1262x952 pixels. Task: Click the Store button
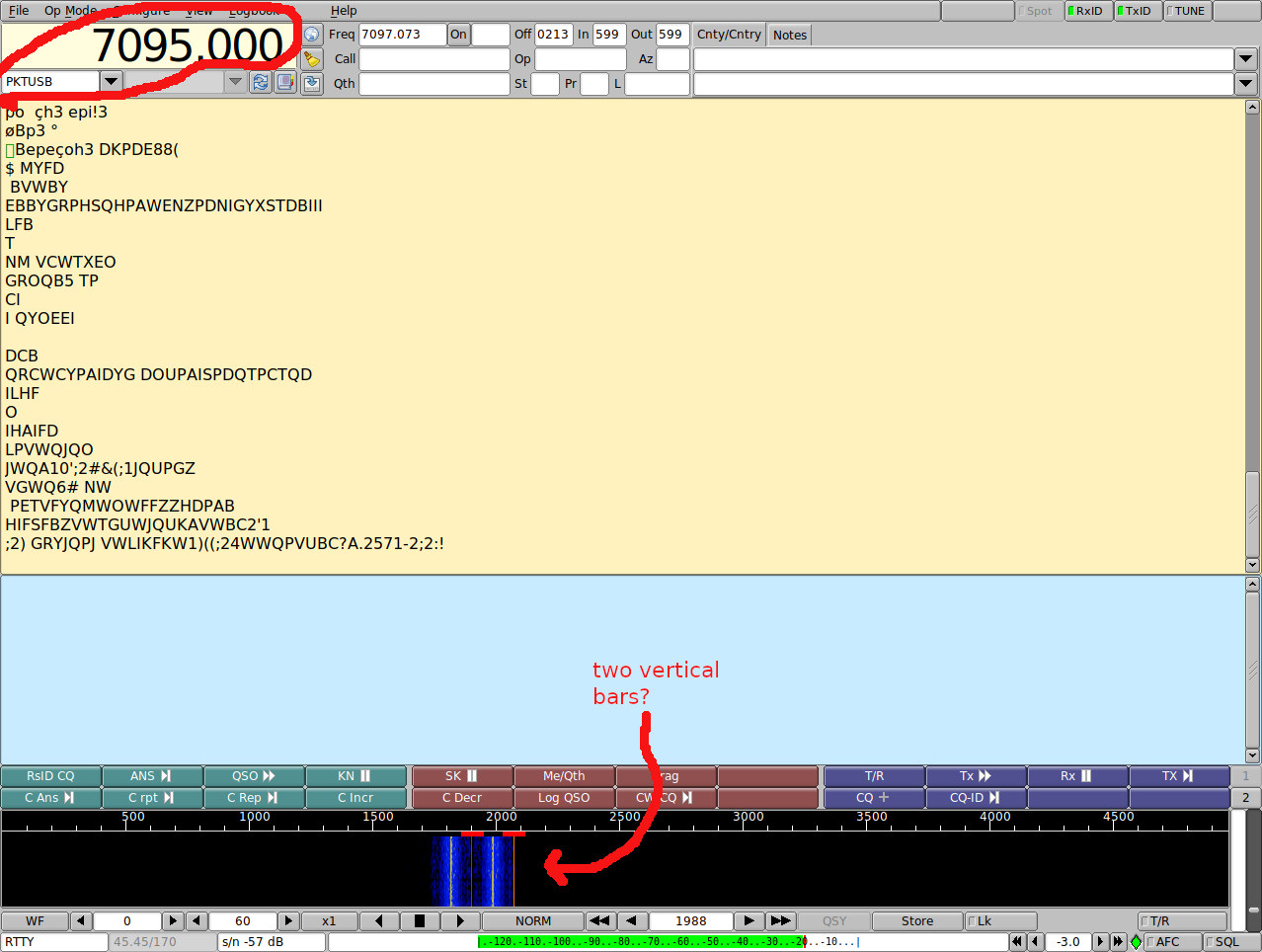coord(916,921)
